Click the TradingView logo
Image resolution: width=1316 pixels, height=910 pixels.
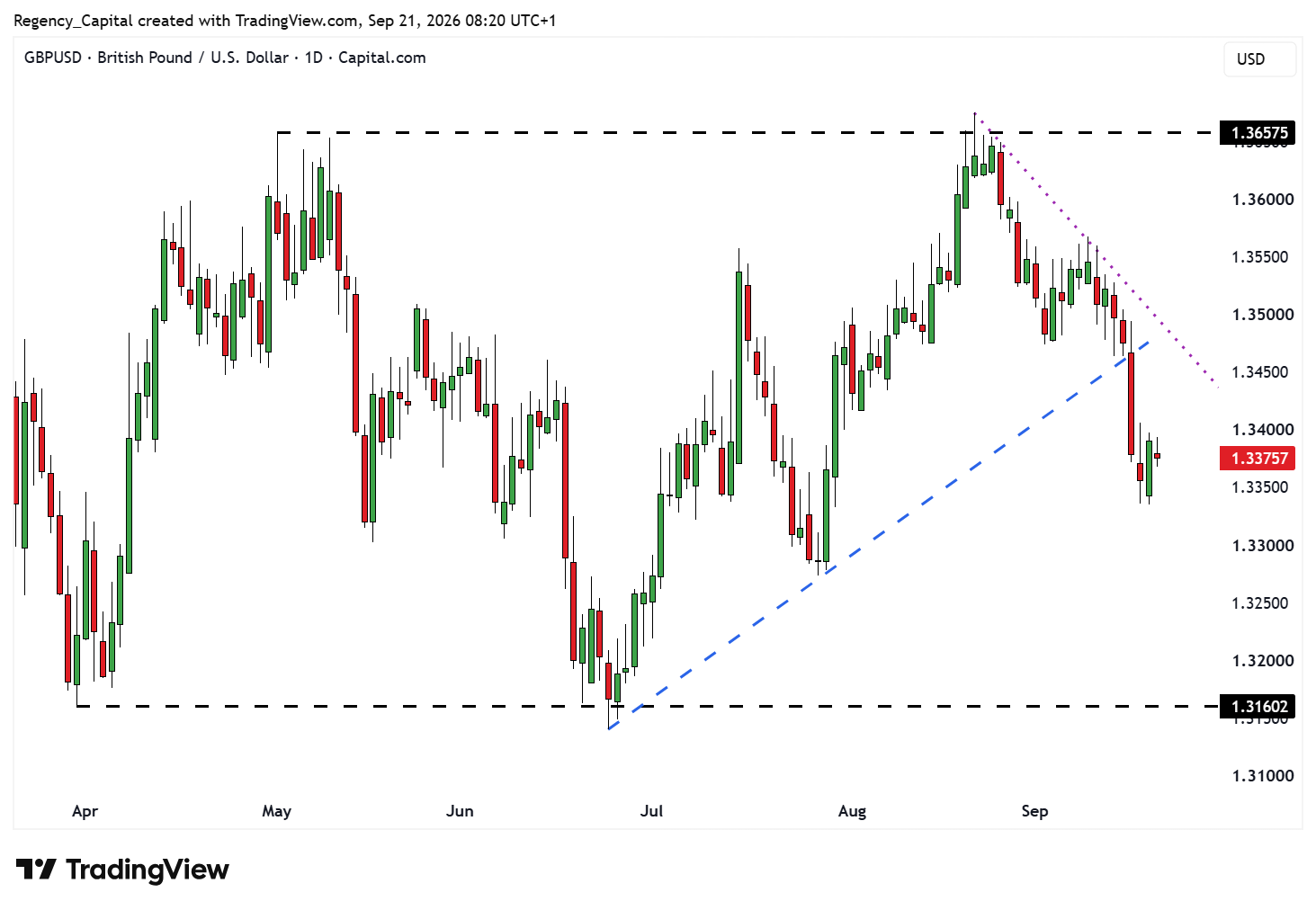122,870
